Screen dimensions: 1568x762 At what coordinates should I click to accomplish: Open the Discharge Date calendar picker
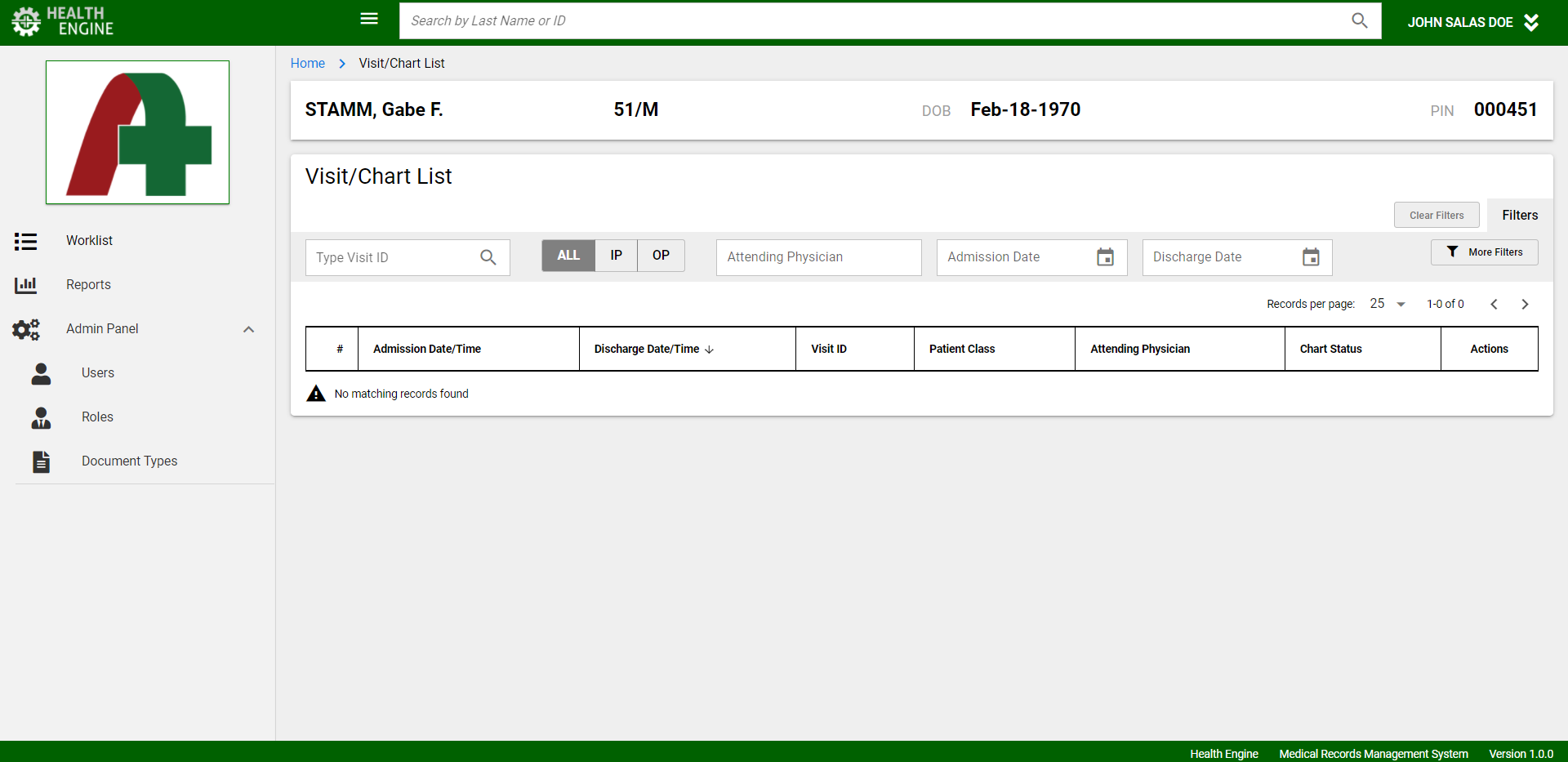(x=1311, y=257)
